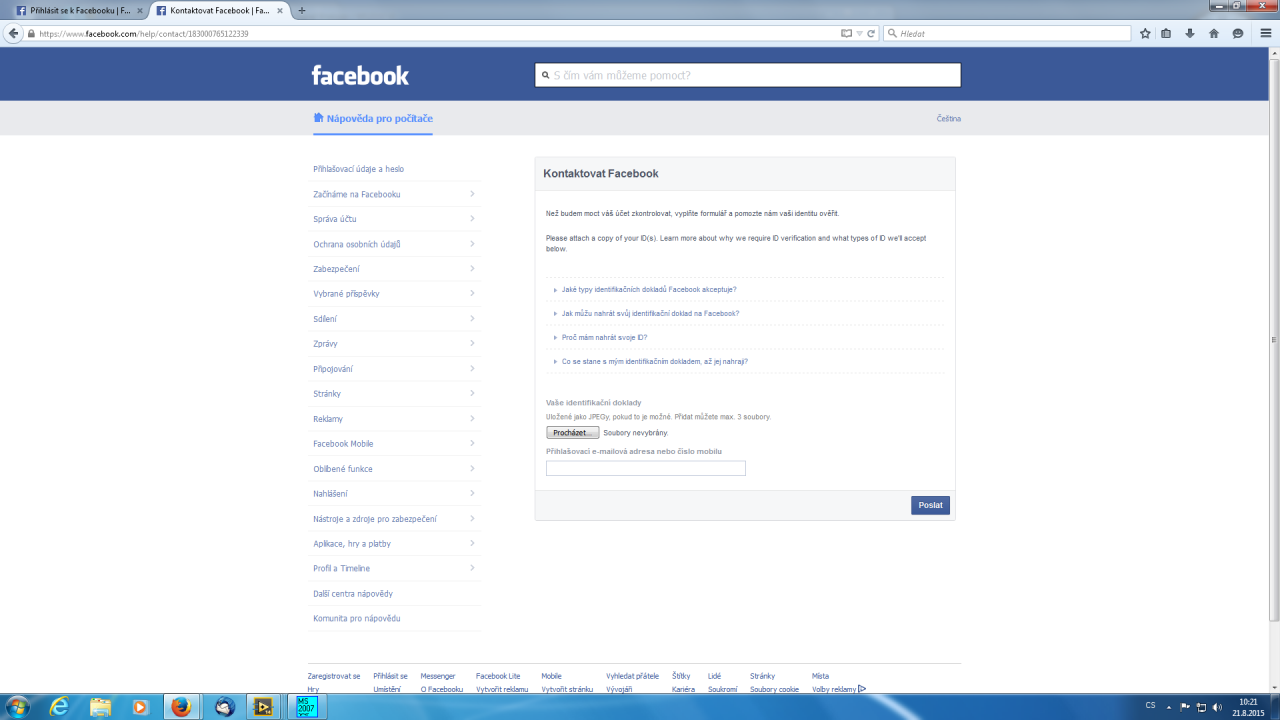1280x720 pixels.
Task: Open Windows Explorer folder in taskbar
Action: (100, 706)
